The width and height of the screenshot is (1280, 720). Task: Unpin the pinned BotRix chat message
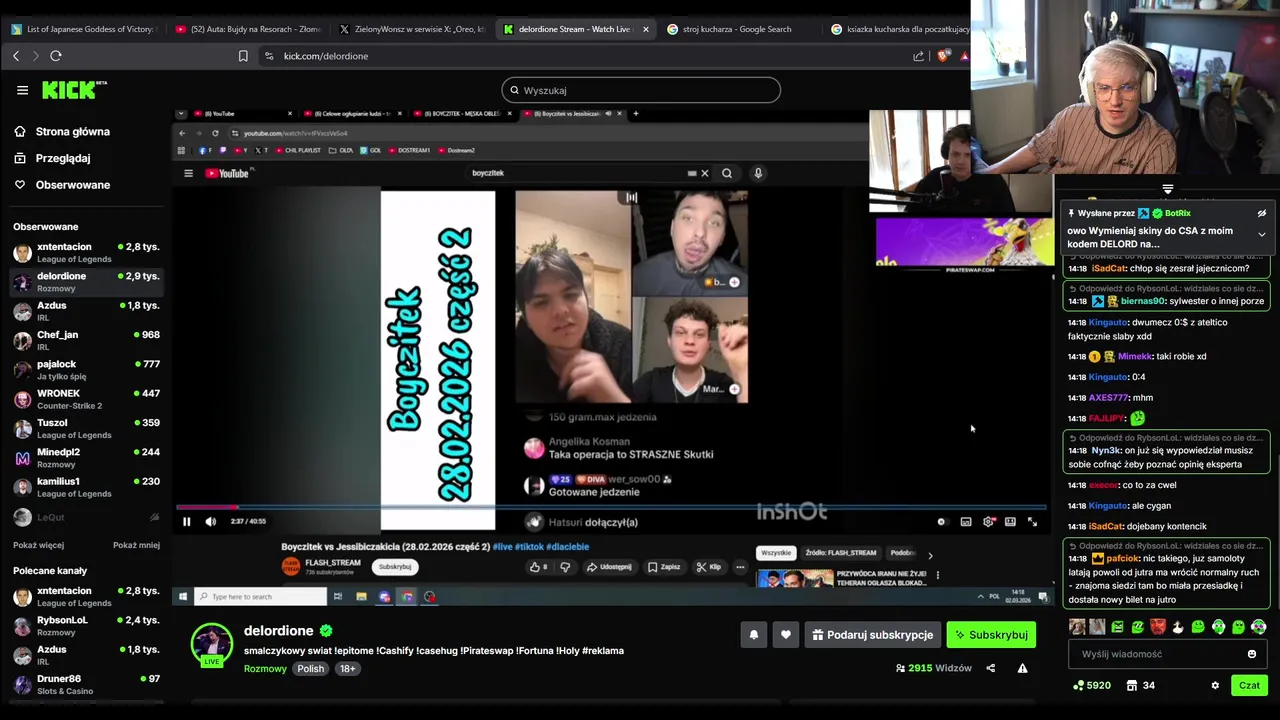click(1262, 213)
